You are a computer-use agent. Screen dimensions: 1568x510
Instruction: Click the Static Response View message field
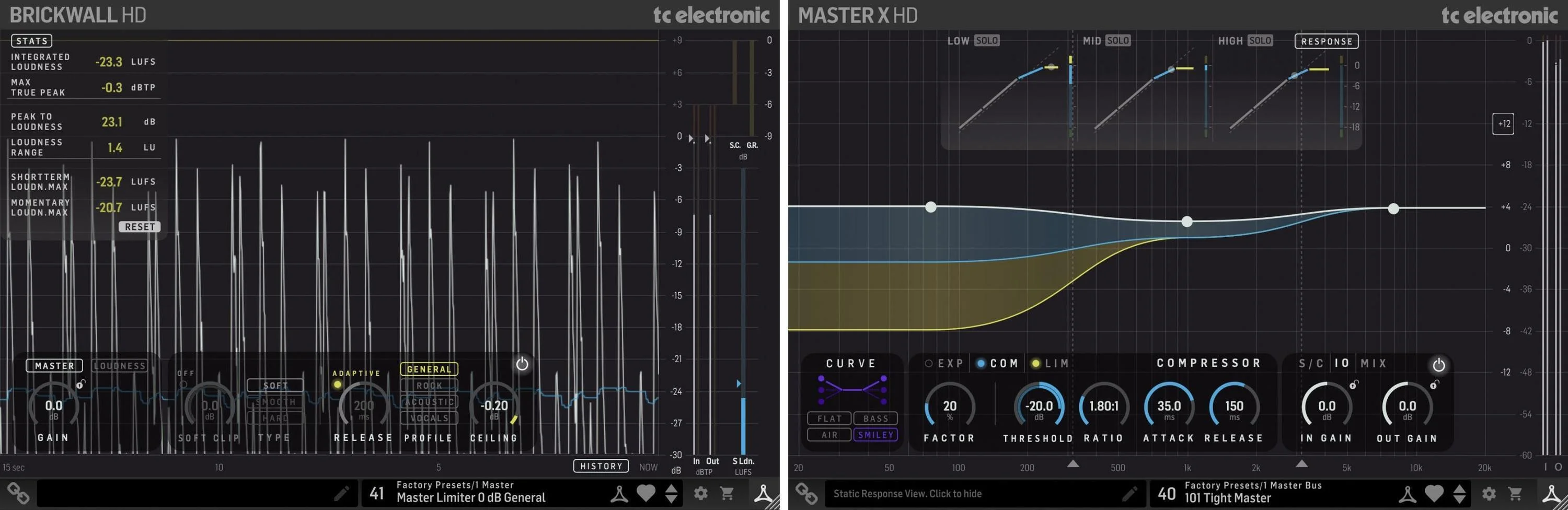[x=984, y=494]
